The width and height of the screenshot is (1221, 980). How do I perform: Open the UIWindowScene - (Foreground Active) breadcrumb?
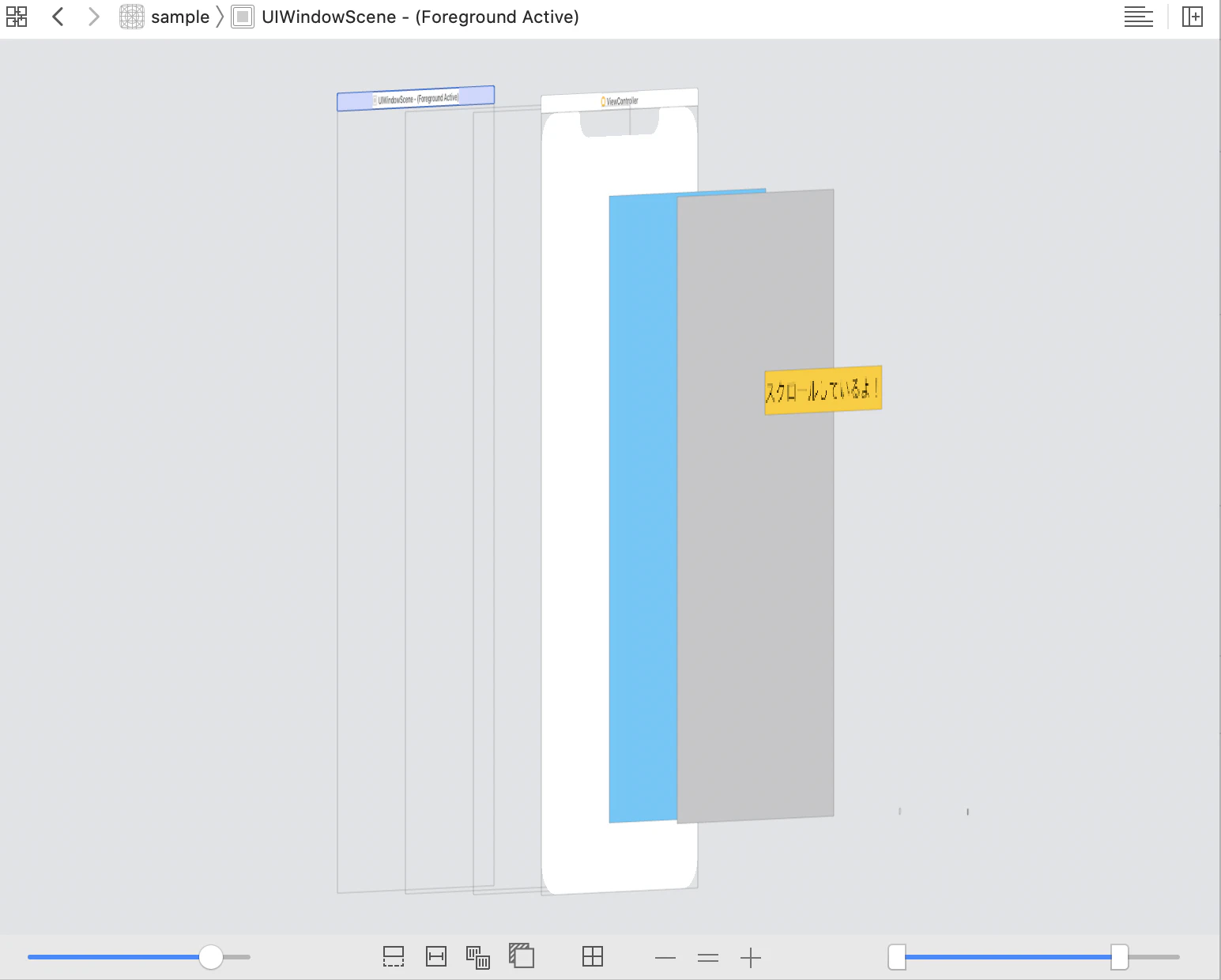click(405, 17)
